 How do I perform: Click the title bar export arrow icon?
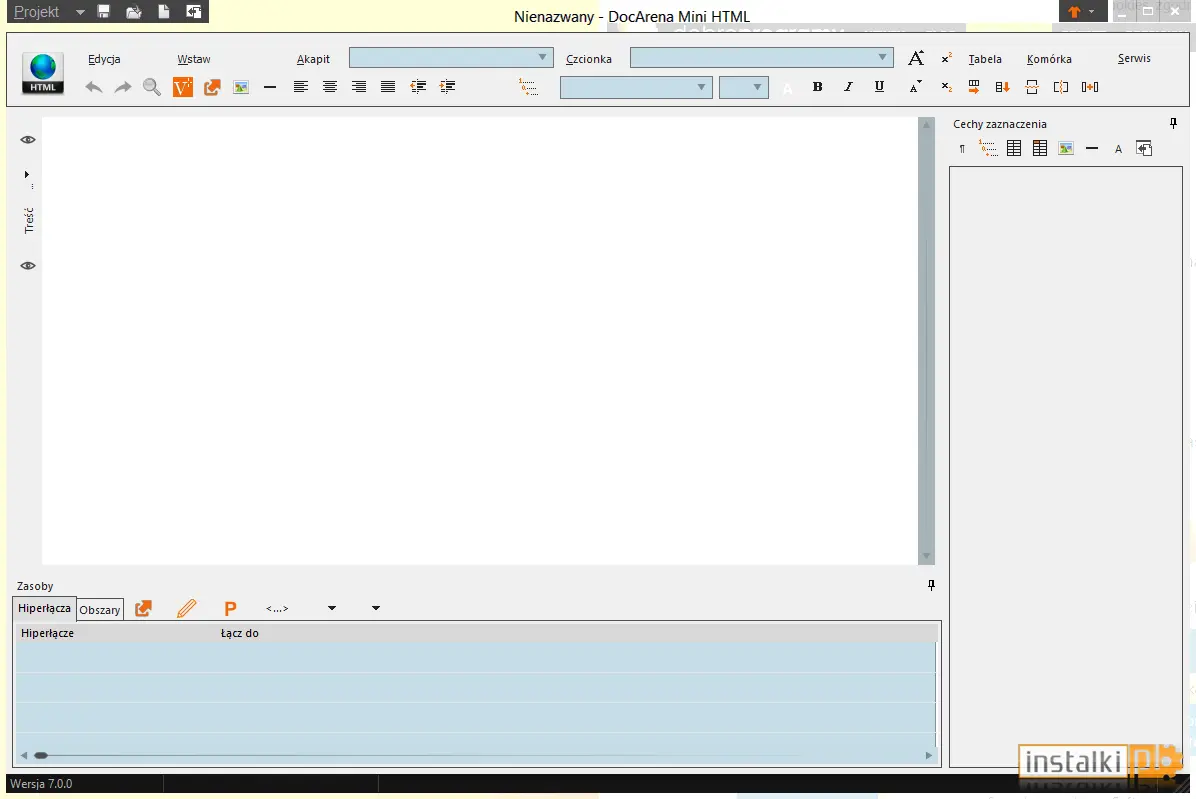pyautogui.click(x=194, y=11)
